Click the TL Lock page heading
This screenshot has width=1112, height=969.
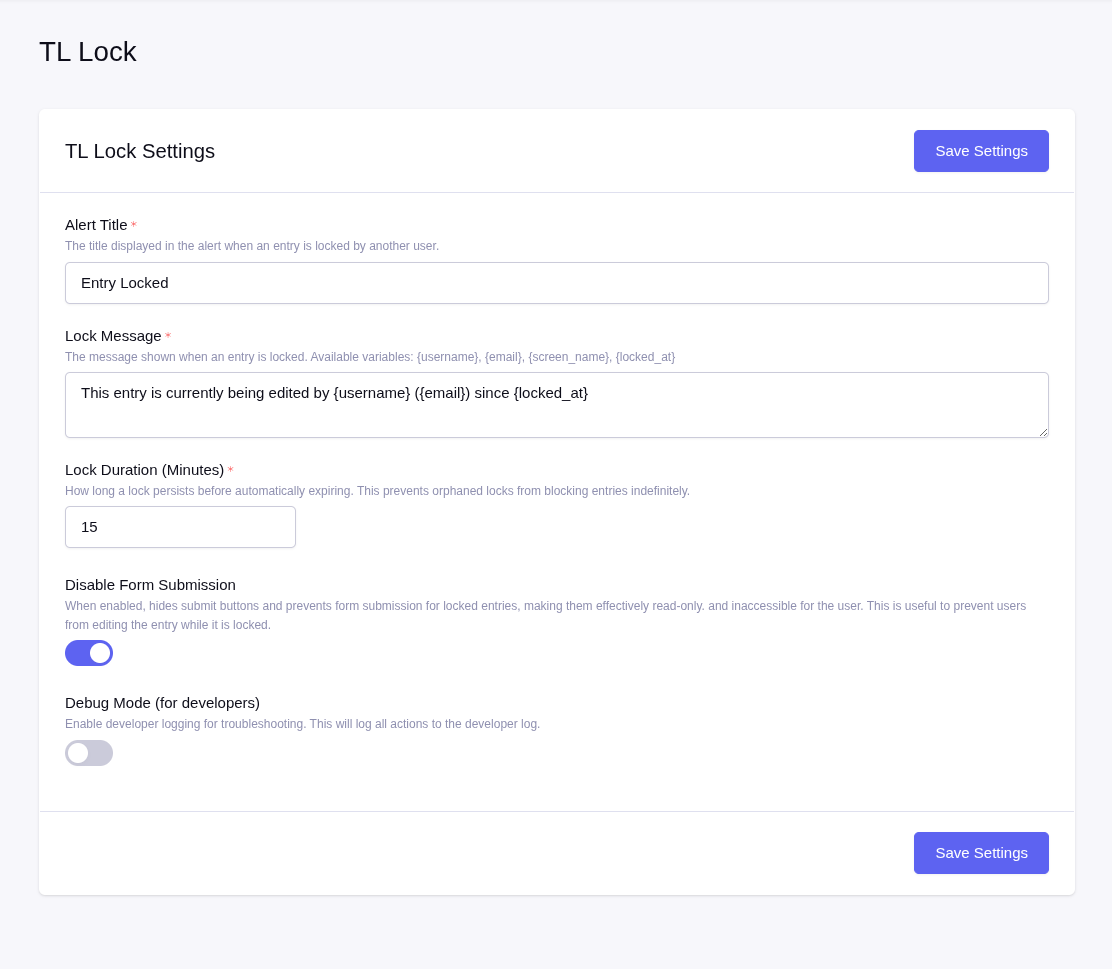88,52
